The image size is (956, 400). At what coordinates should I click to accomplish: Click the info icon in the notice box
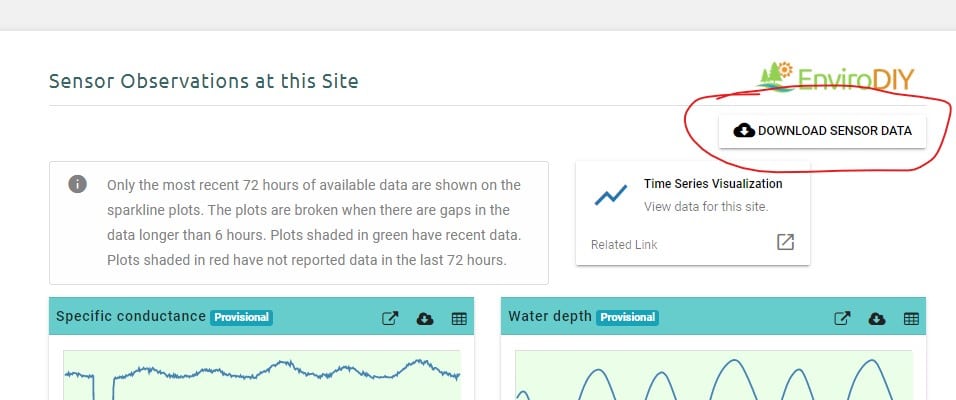(x=77, y=185)
